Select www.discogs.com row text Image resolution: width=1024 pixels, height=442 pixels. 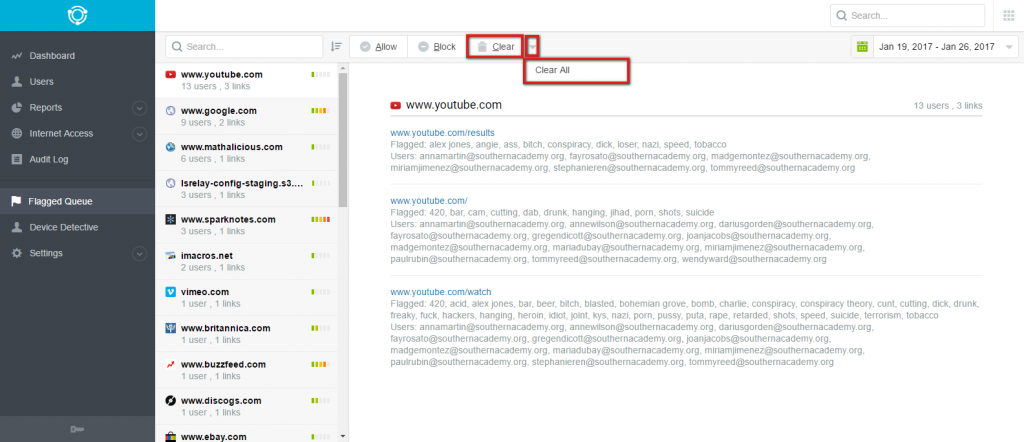click(x=221, y=401)
